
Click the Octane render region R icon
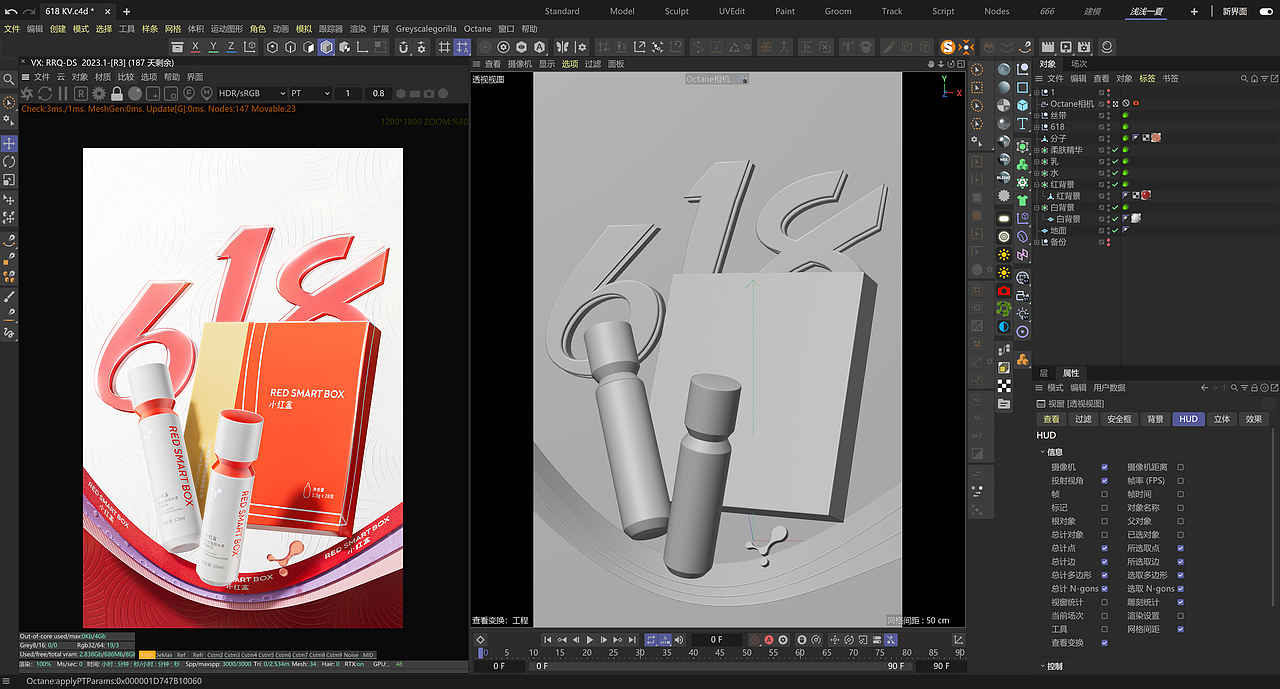pos(81,93)
